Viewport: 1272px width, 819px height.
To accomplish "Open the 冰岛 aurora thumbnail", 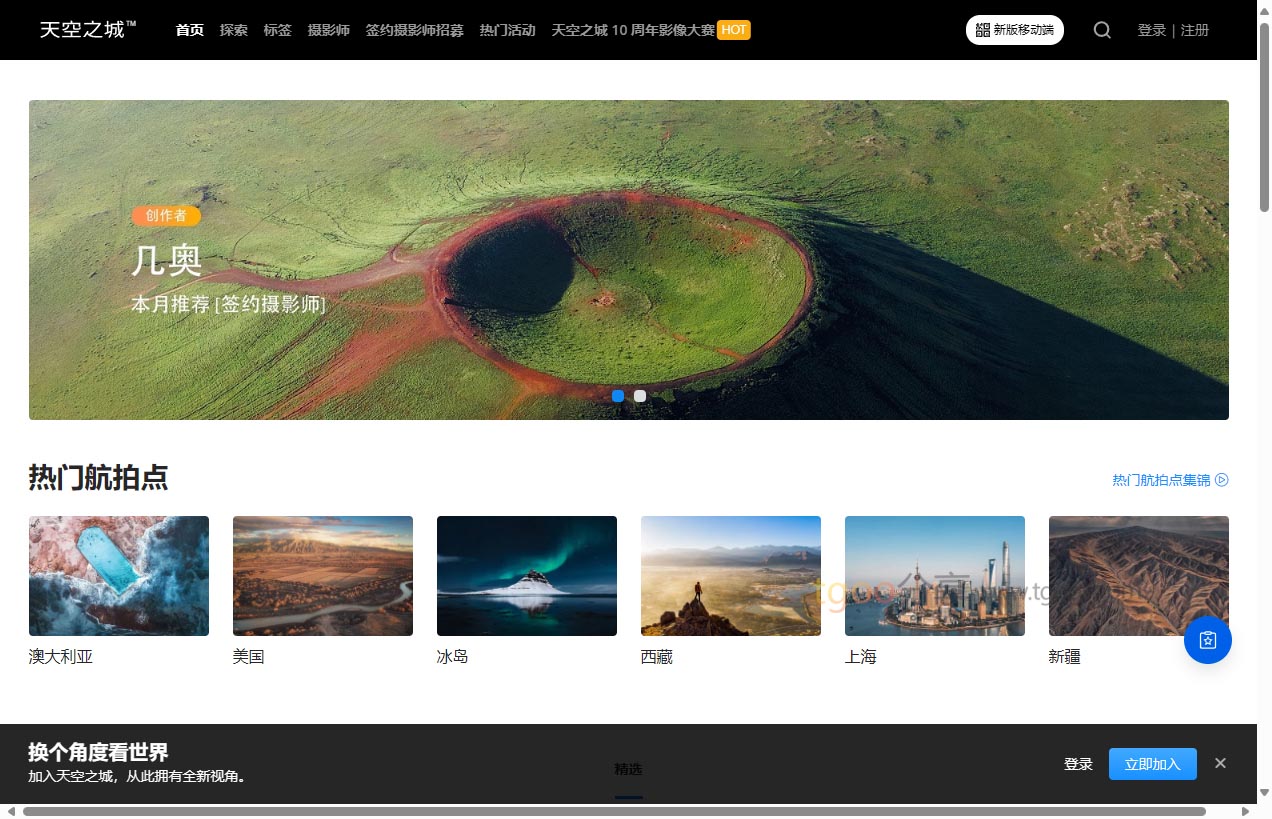I will 527,576.
